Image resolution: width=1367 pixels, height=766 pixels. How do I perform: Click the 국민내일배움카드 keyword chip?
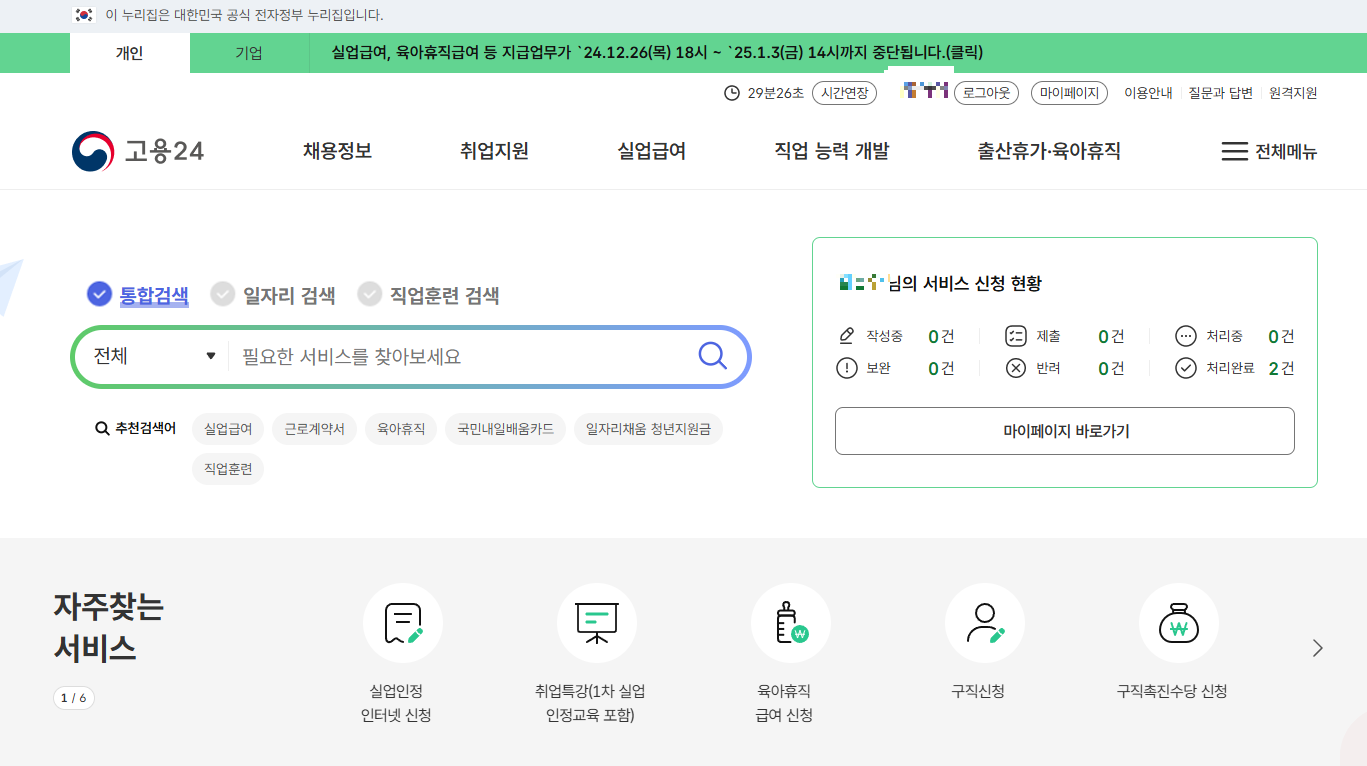505,429
